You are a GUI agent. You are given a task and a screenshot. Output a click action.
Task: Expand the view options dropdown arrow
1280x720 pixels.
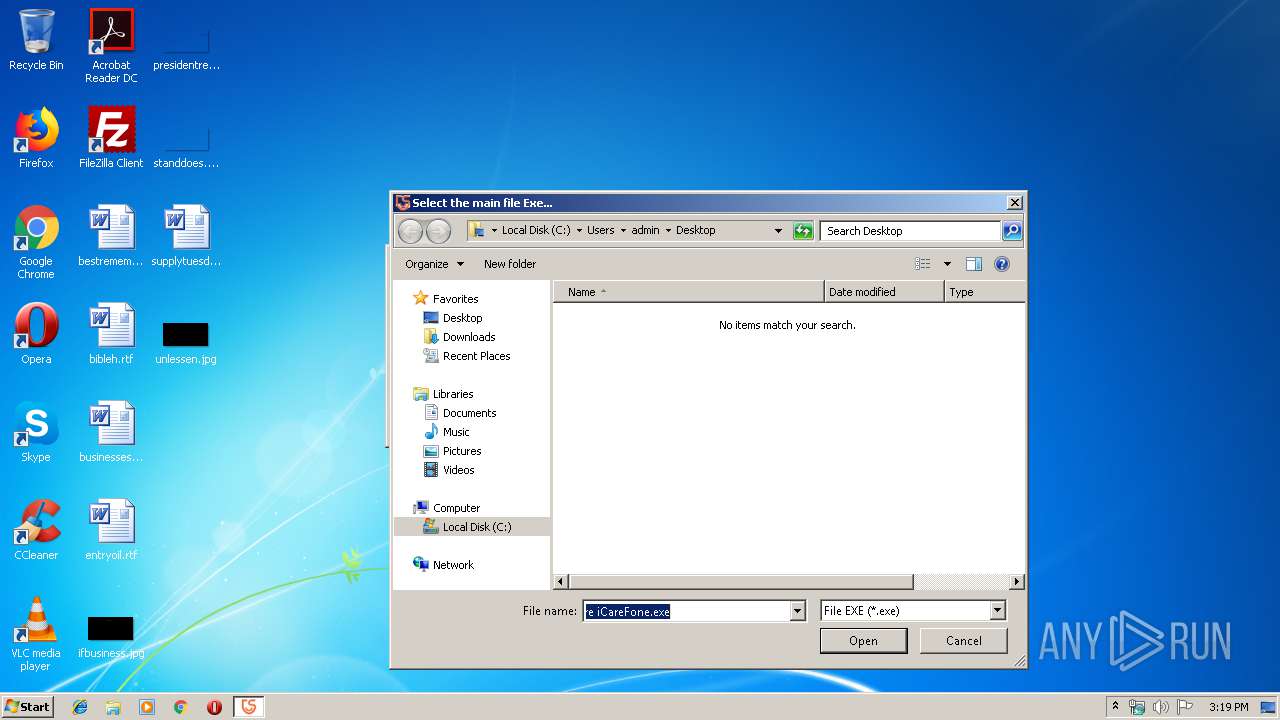point(947,264)
